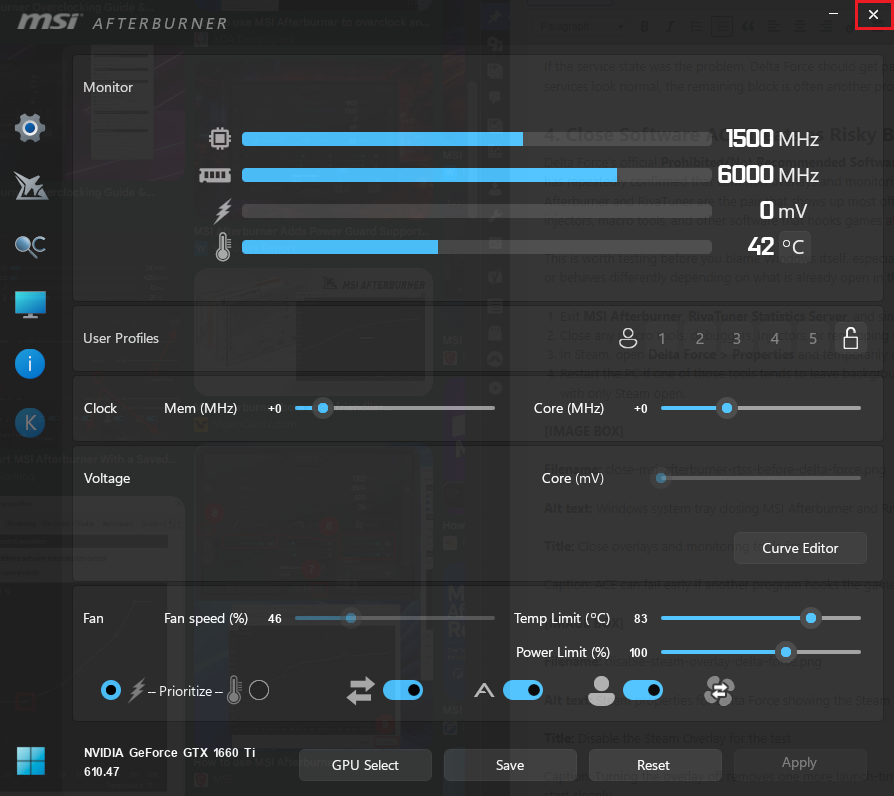Viewport: 894px width, 796px height.
Task: Click the swap arrows icon near toggle
Action: point(361,691)
